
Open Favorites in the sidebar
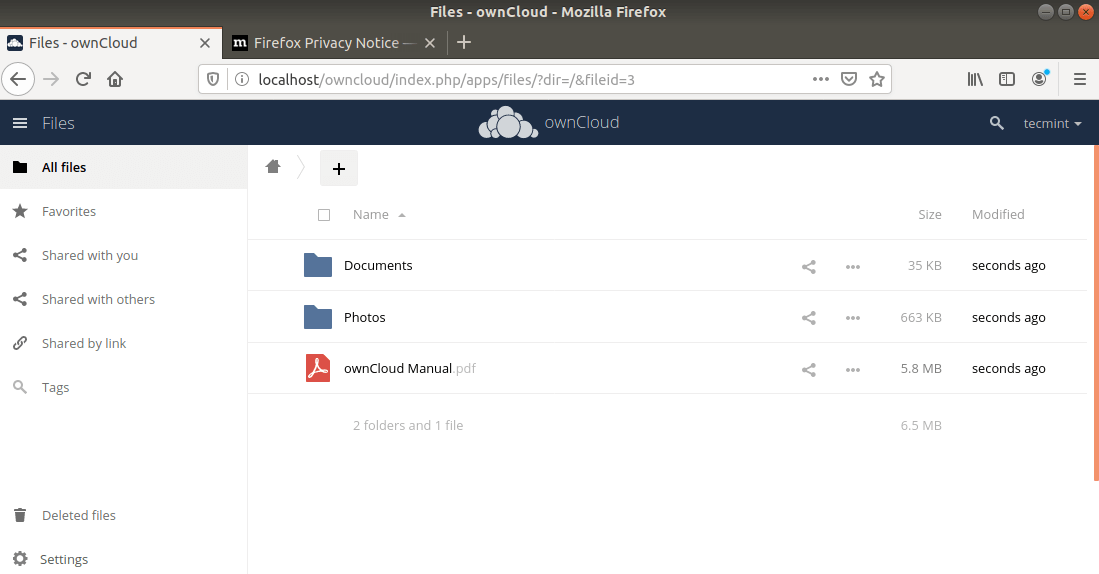click(x=123, y=212)
